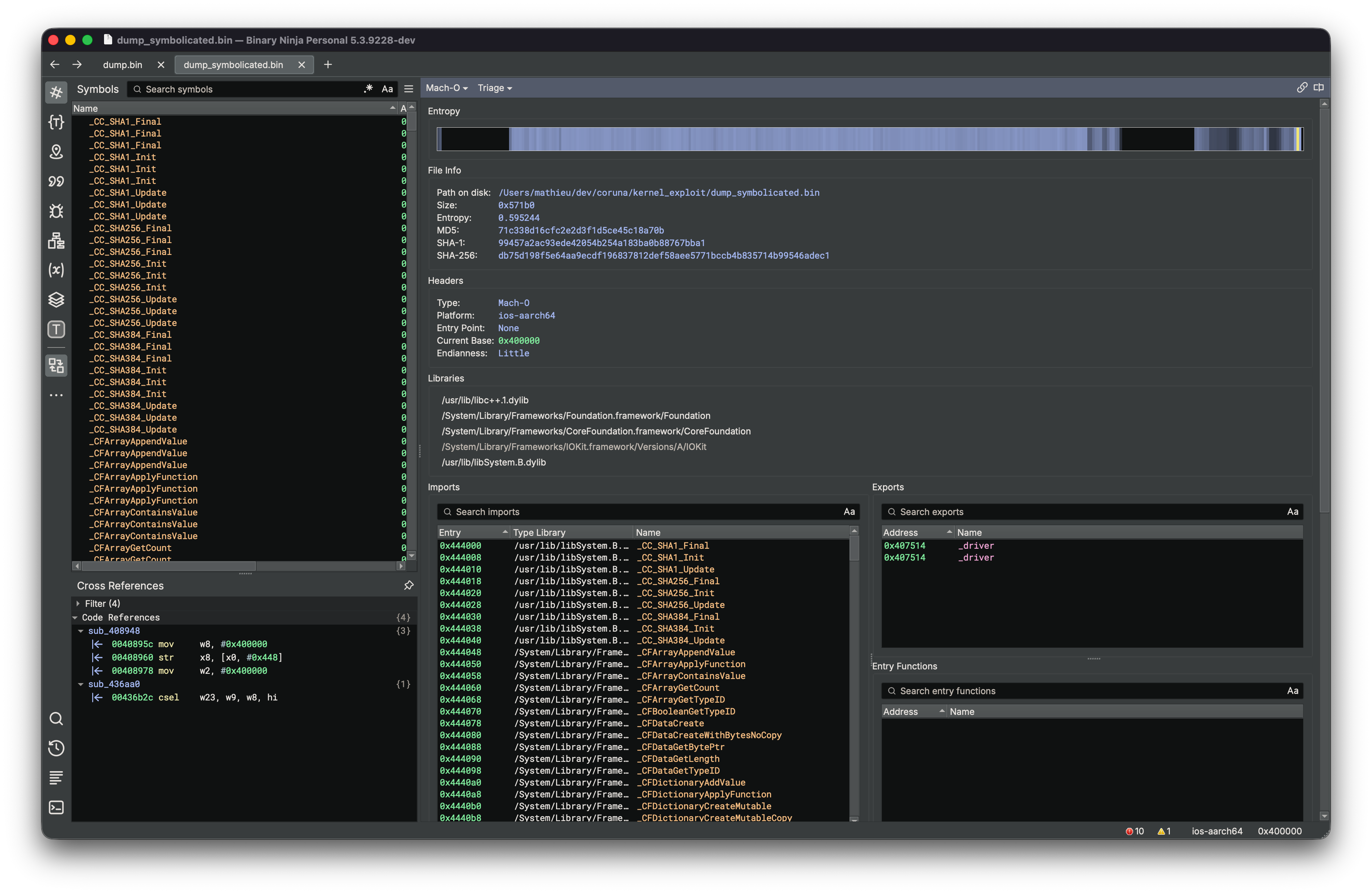Switch to the dump.bin tab
This screenshot has height=894, width=1372.
tap(122, 64)
